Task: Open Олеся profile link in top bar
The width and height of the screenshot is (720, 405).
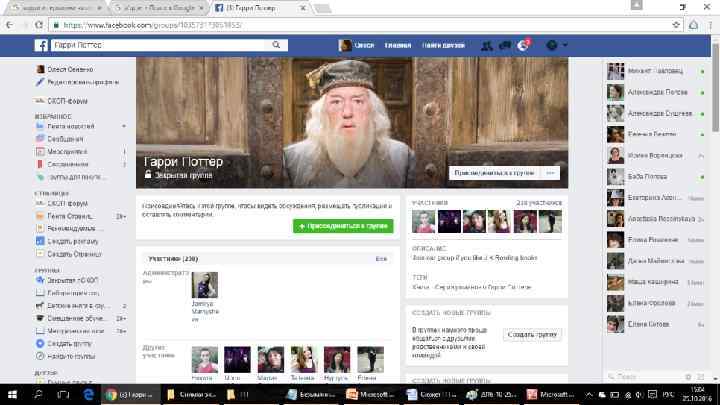Action: (364, 45)
